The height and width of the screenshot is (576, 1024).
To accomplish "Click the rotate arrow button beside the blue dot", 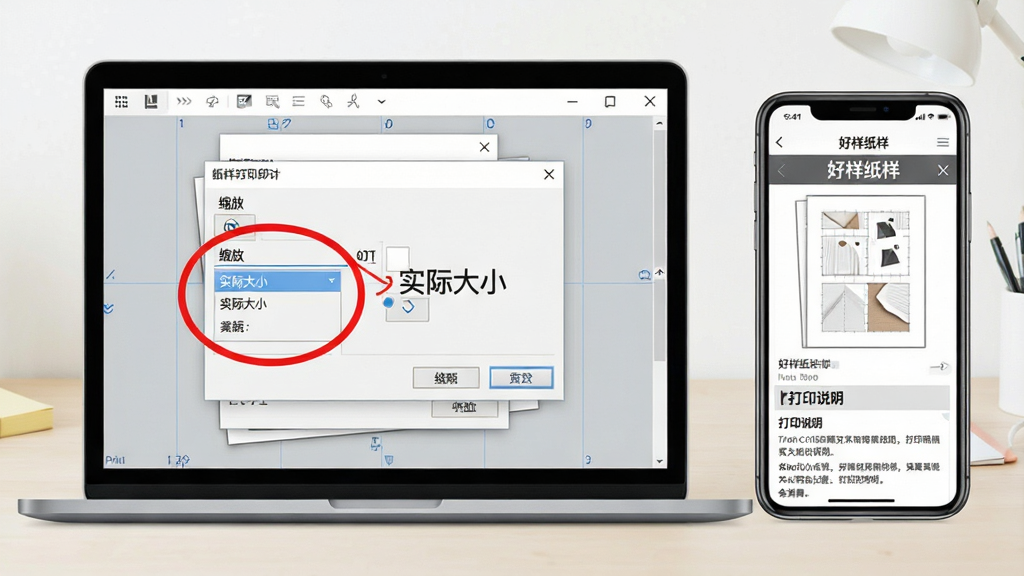I will 408,307.
